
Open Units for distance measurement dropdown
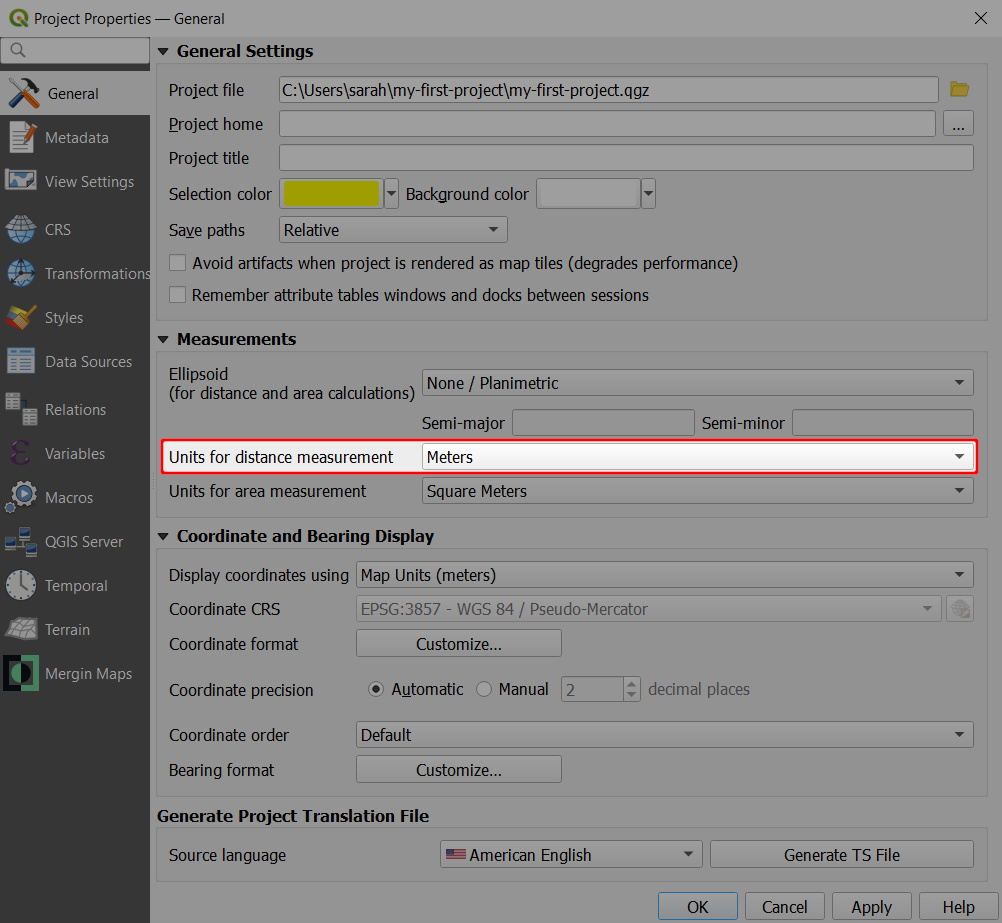pos(697,457)
